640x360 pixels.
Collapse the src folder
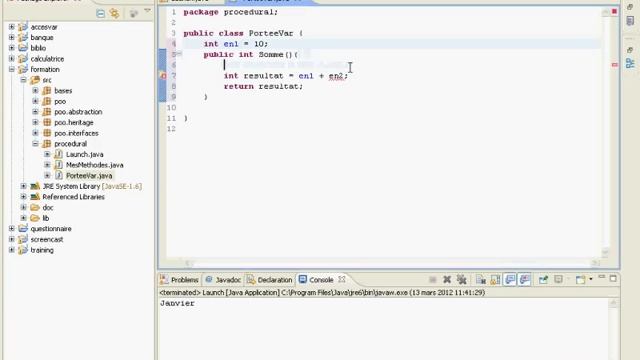(x=23, y=80)
